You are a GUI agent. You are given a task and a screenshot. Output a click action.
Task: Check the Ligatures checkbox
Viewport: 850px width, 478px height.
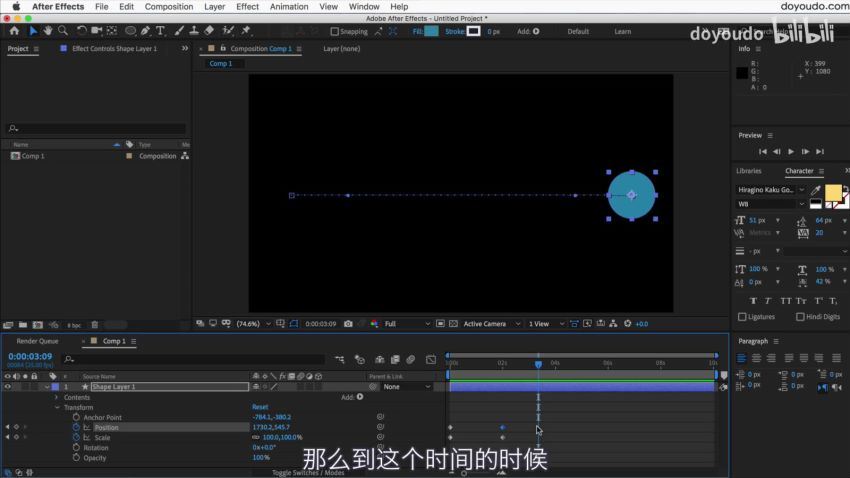tap(742, 317)
